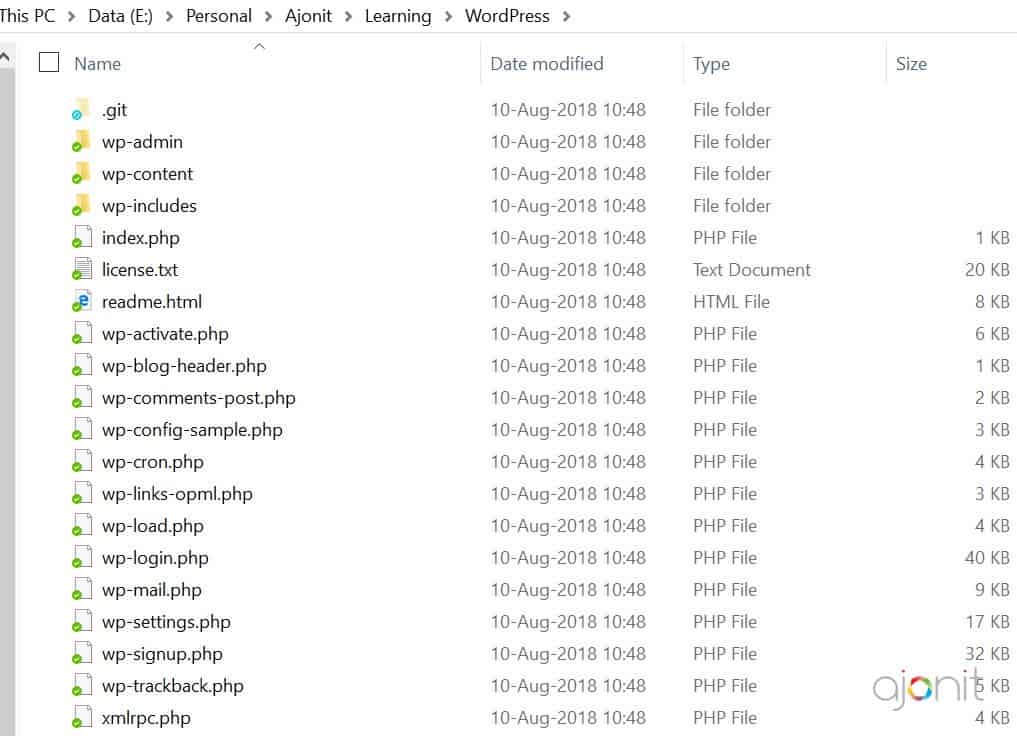
Task: Expand the chevron after This PC
Action: (71, 16)
